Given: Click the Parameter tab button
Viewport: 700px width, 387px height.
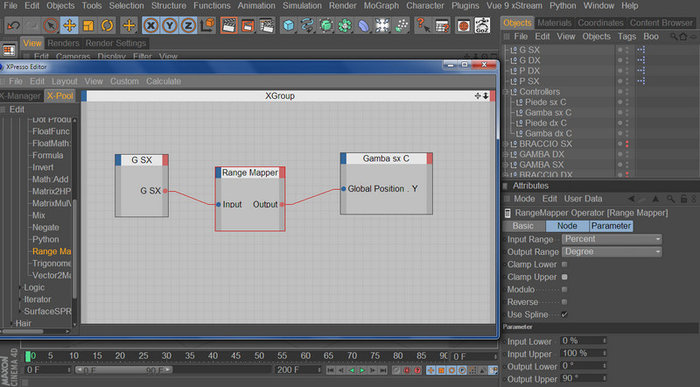Looking at the screenshot, I should pyautogui.click(x=611, y=226).
